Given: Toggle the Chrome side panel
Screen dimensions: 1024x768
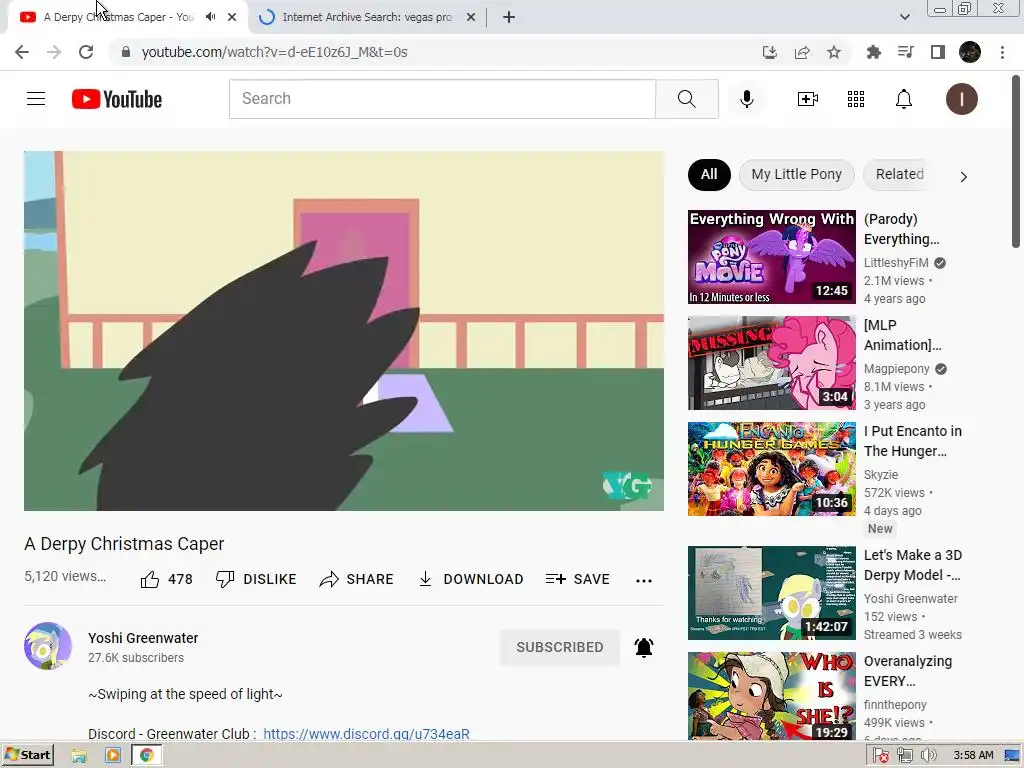Looking at the screenshot, I should coord(938,52).
